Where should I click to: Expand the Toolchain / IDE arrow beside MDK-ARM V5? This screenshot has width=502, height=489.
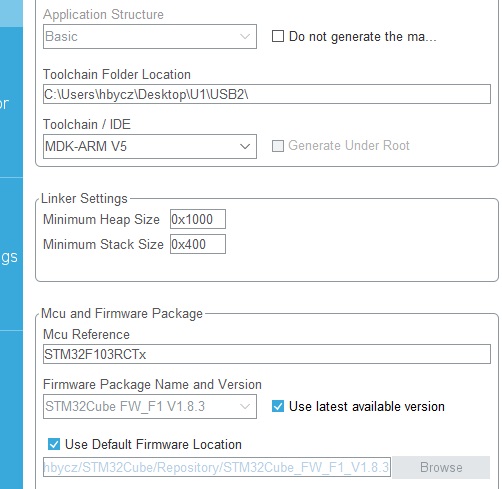[x=245, y=146]
